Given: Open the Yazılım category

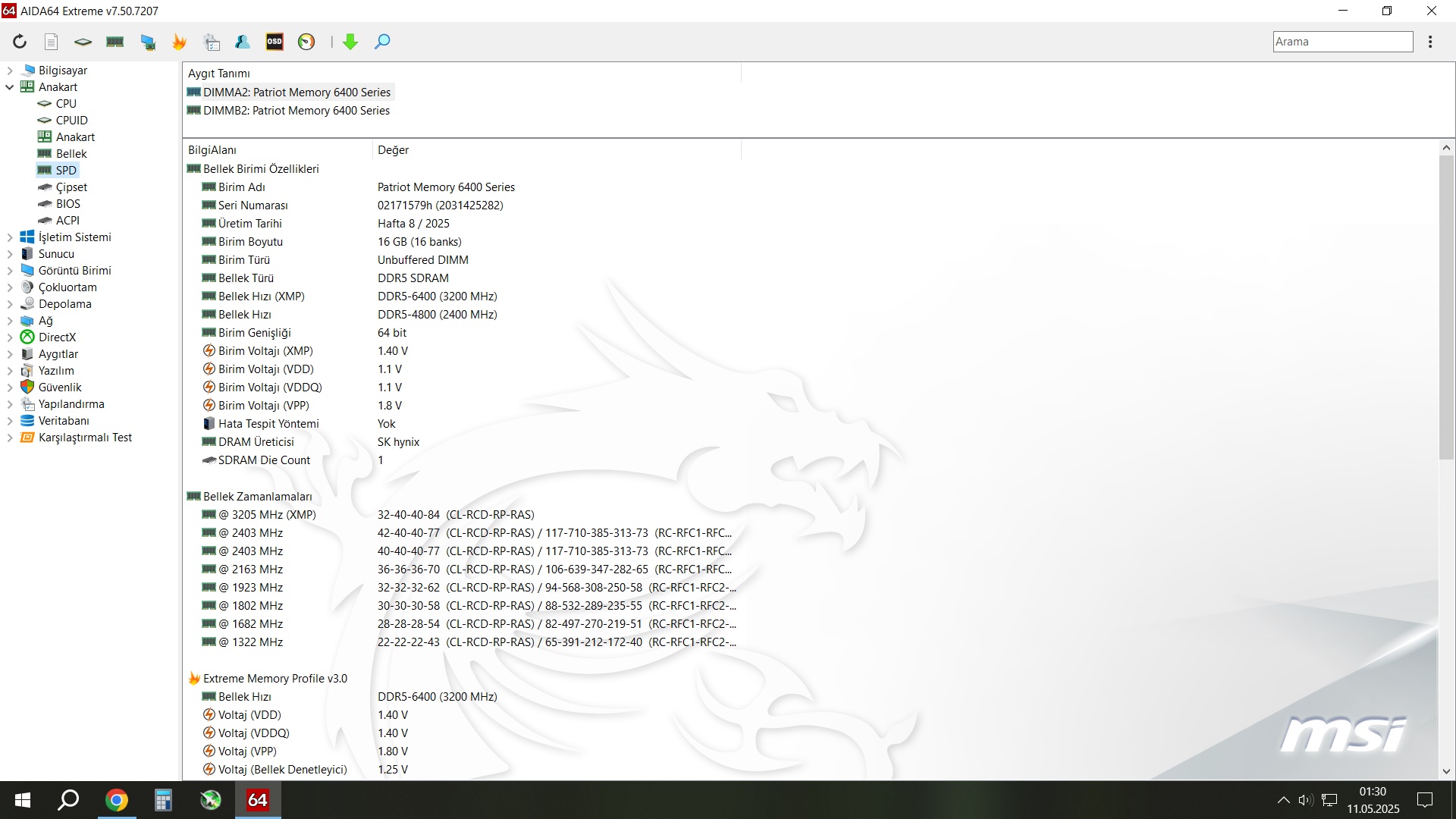Looking at the screenshot, I should (x=56, y=371).
